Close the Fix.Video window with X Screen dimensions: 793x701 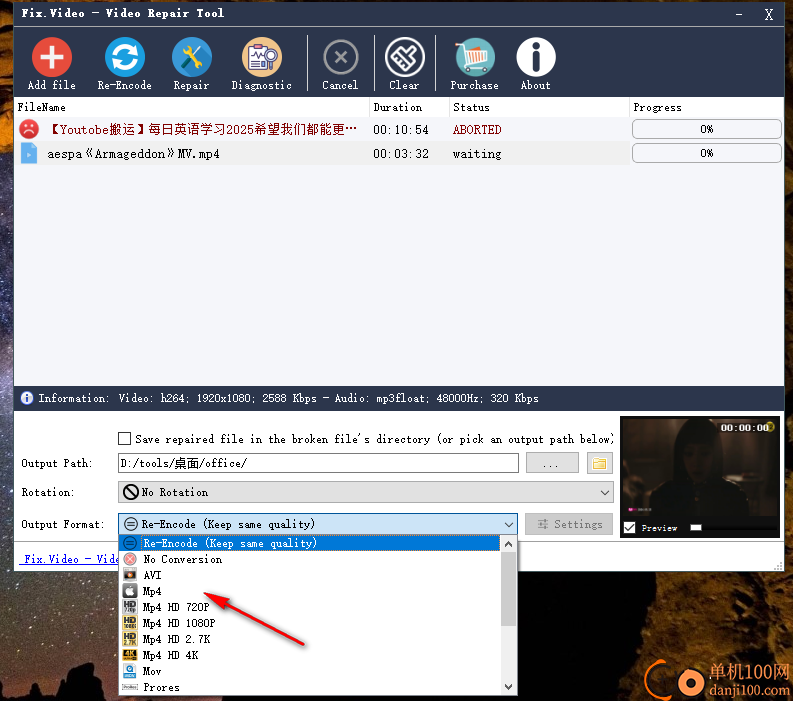click(x=769, y=14)
